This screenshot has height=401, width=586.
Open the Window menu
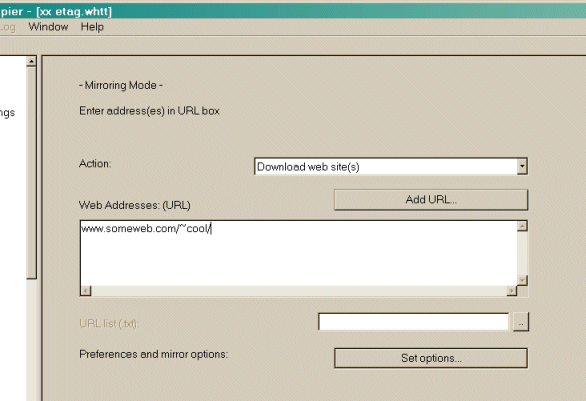point(48,27)
